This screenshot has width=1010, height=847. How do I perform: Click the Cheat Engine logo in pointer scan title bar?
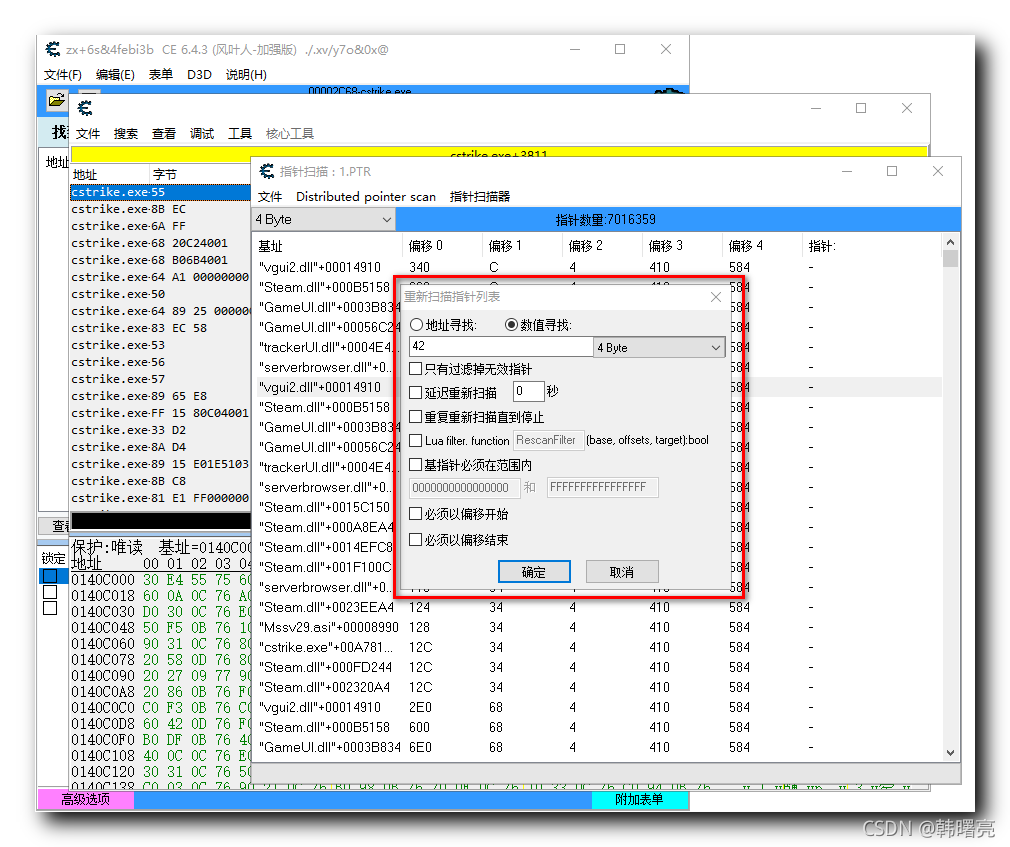coord(267,171)
